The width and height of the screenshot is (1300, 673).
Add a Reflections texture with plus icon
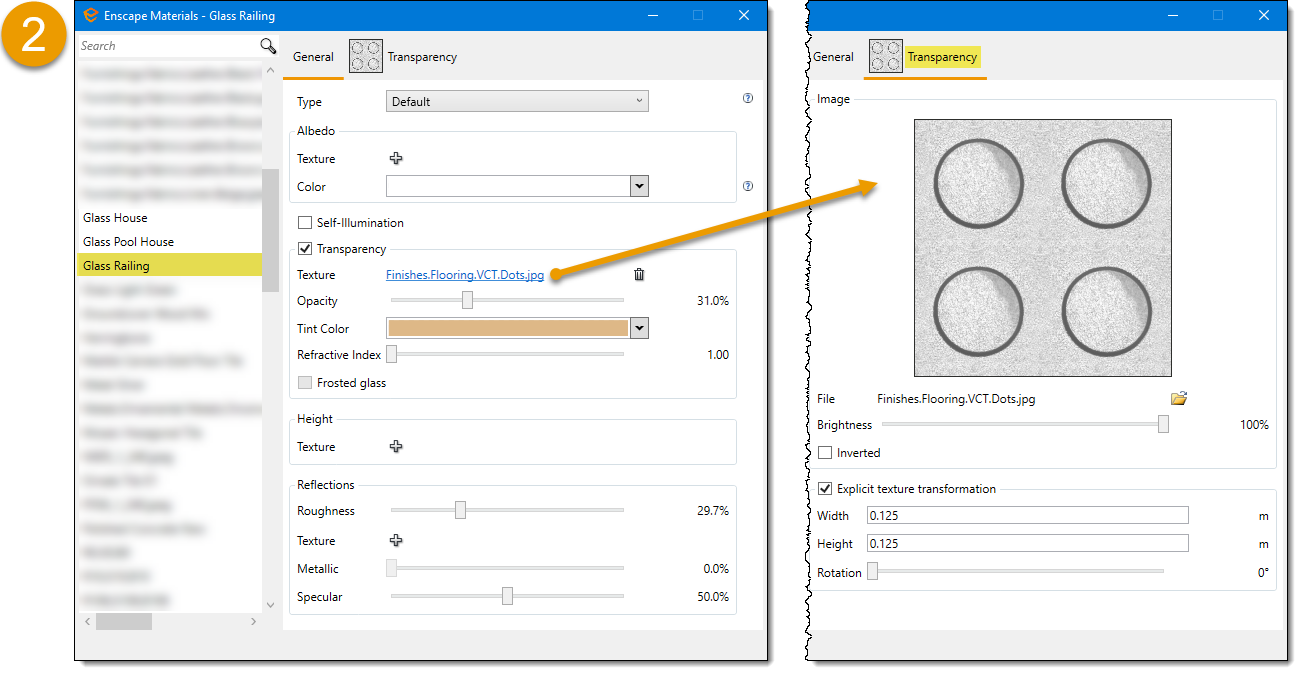click(x=396, y=541)
